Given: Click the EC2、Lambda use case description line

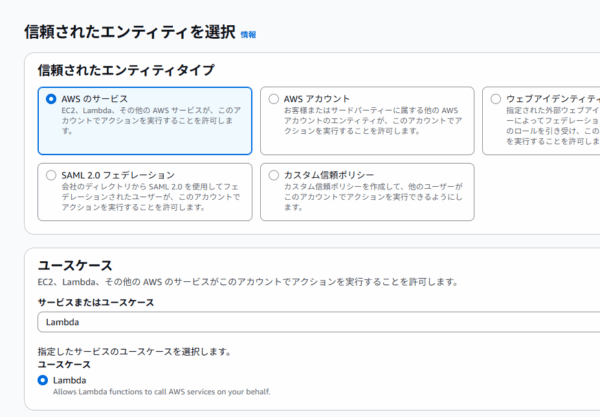Looking at the screenshot, I should coord(248,282).
